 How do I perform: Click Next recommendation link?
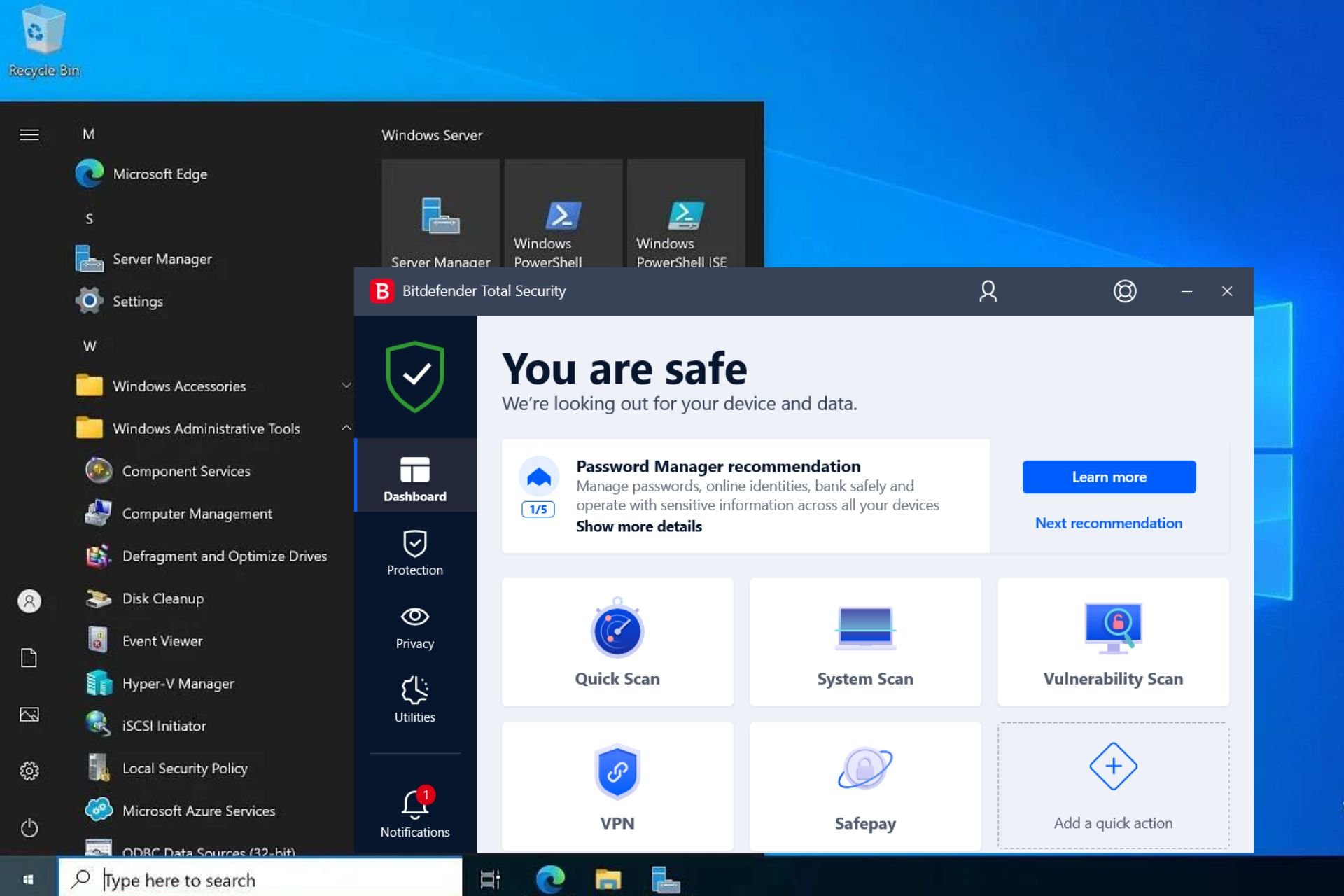pyautogui.click(x=1109, y=522)
